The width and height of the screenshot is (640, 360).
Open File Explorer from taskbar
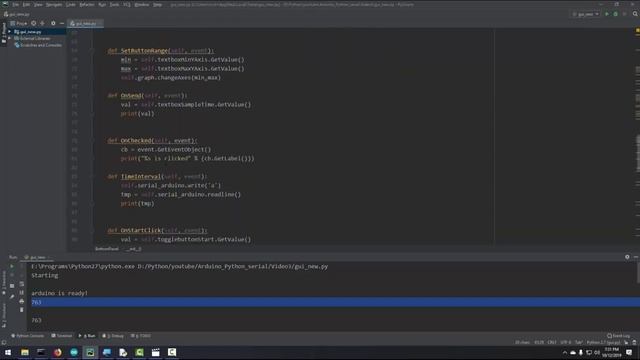click(x=24, y=352)
